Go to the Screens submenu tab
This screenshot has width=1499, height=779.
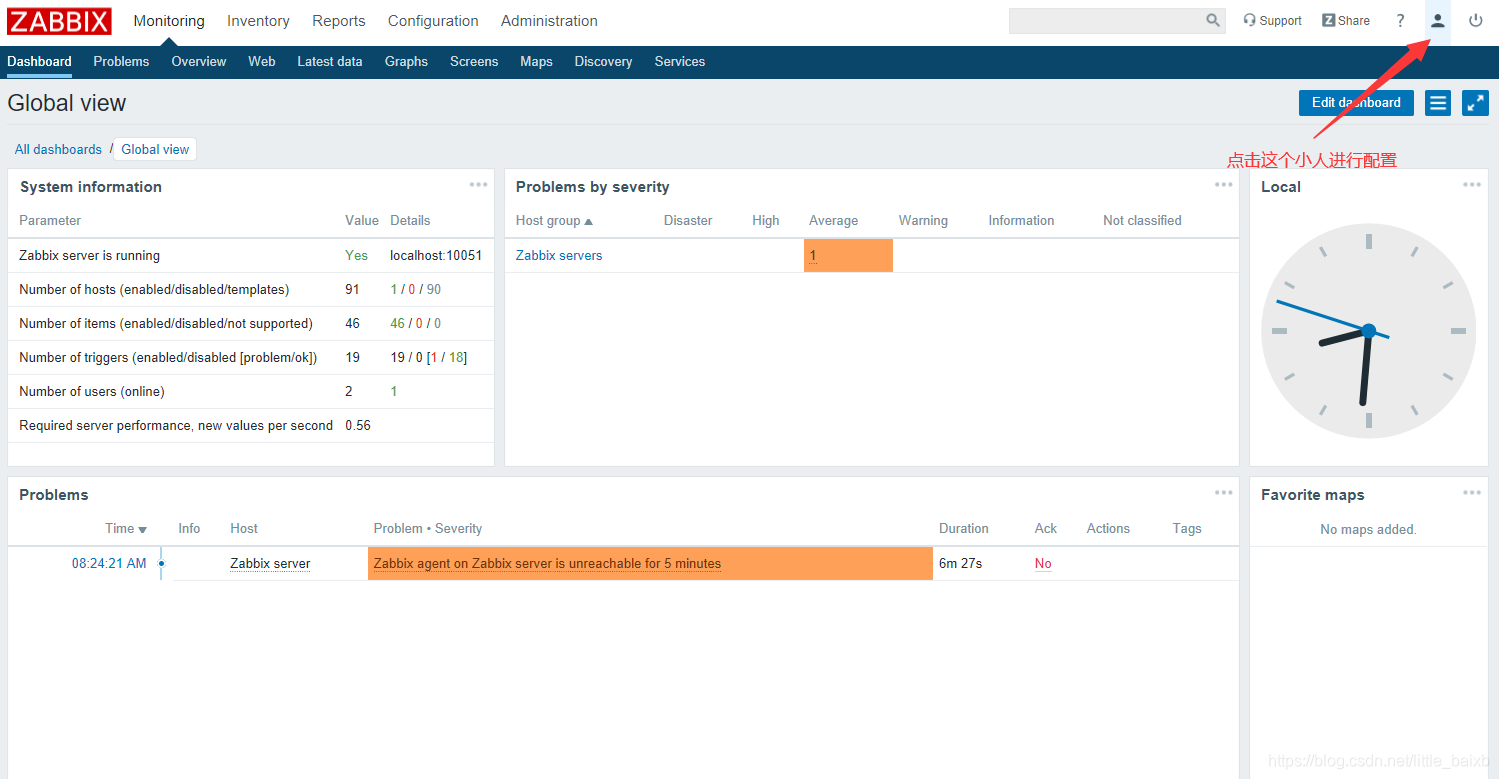point(474,62)
